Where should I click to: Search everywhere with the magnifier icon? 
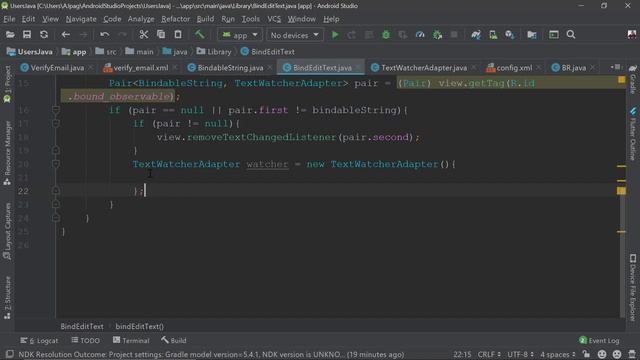571,35
